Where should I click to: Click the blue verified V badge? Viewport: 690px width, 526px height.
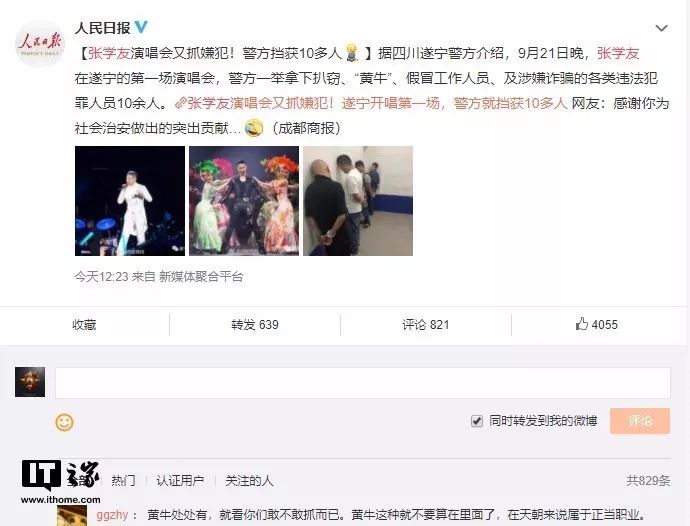pyautogui.click(x=141, y=27)
